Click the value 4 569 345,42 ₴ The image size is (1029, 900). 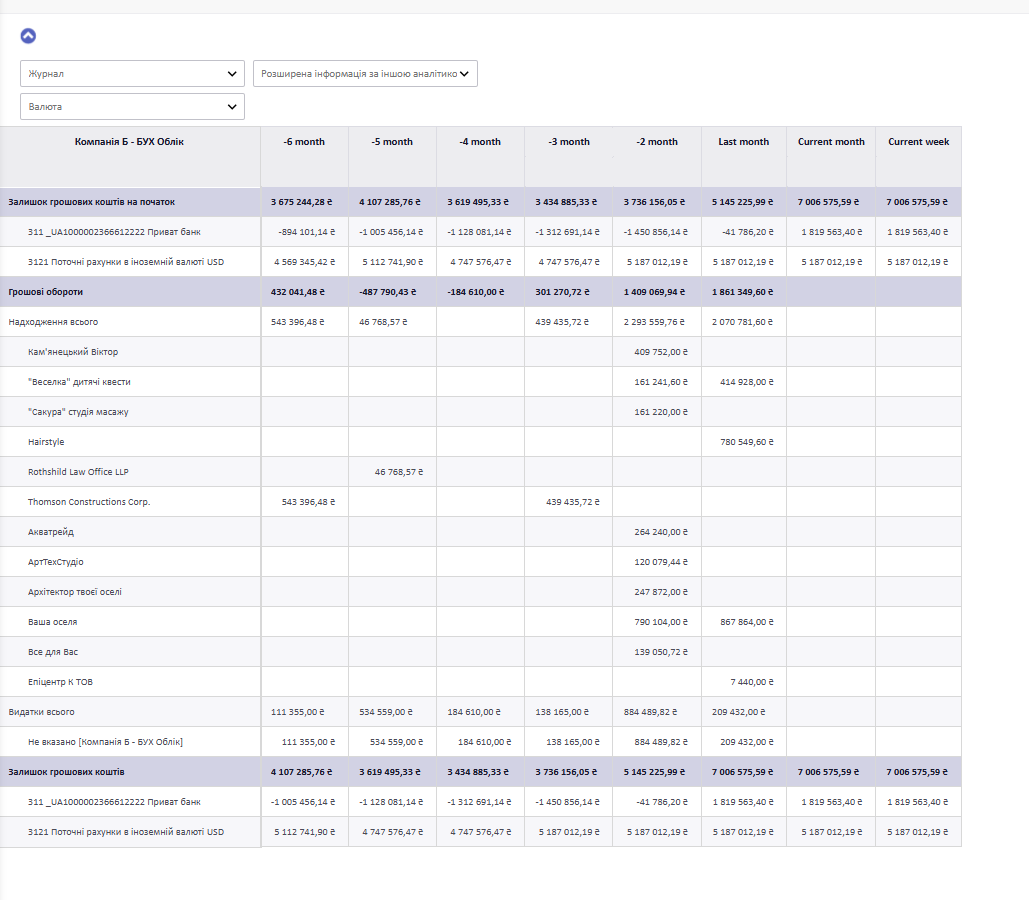click(x=304, y=262)
